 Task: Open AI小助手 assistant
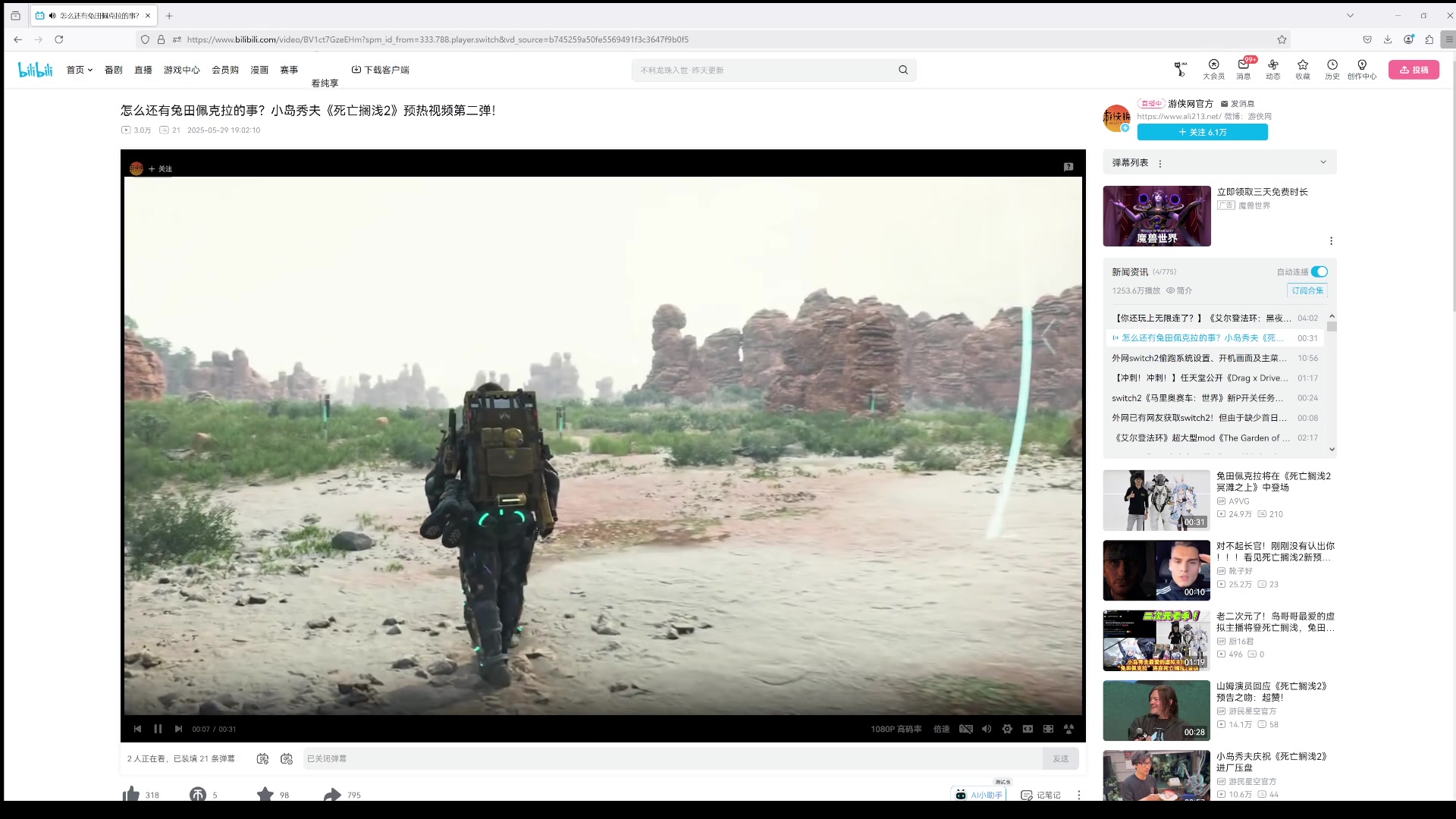point(978,795)
